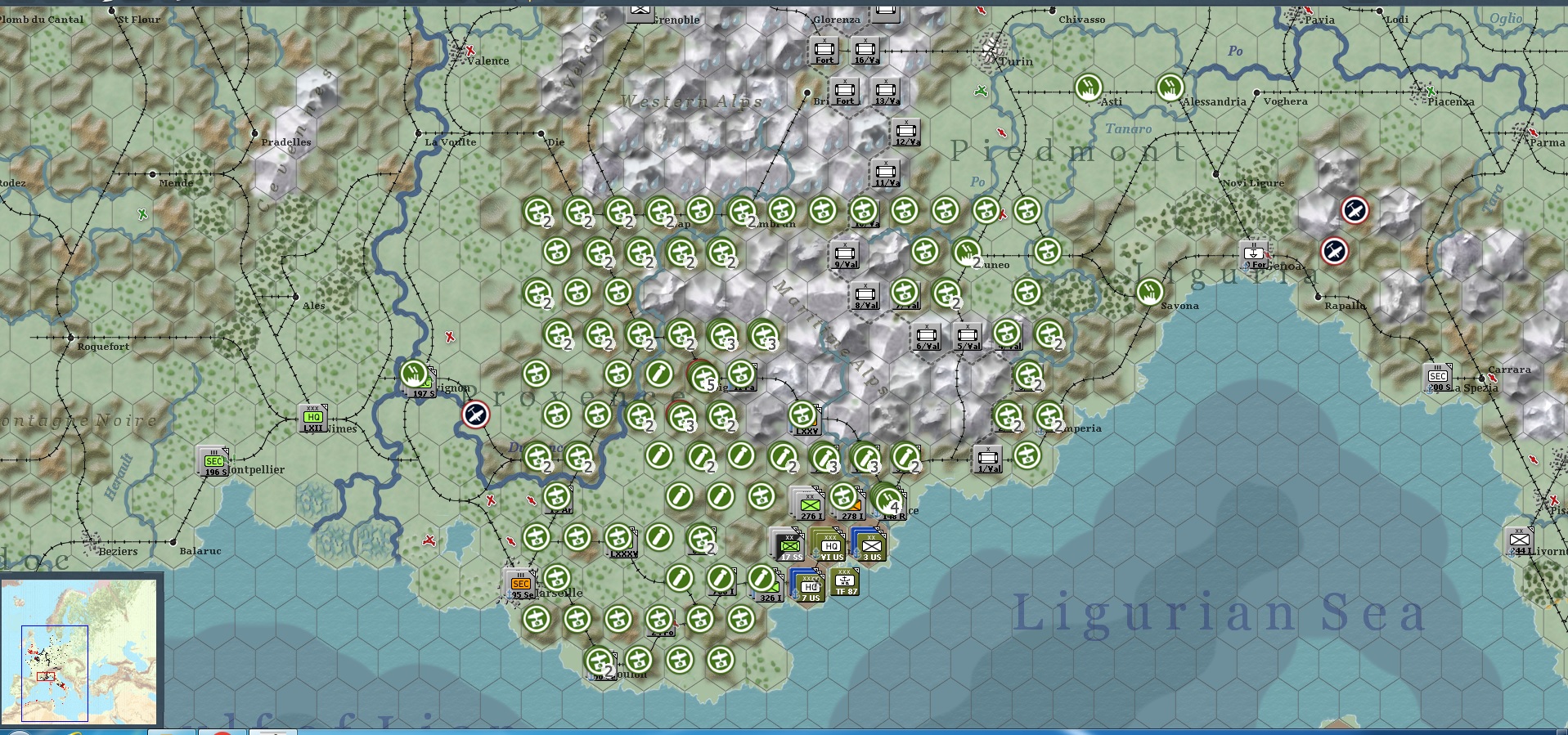Click the green partisan marker at Savona
This screenshot has width=1568, height=735.
point(1149,291)
